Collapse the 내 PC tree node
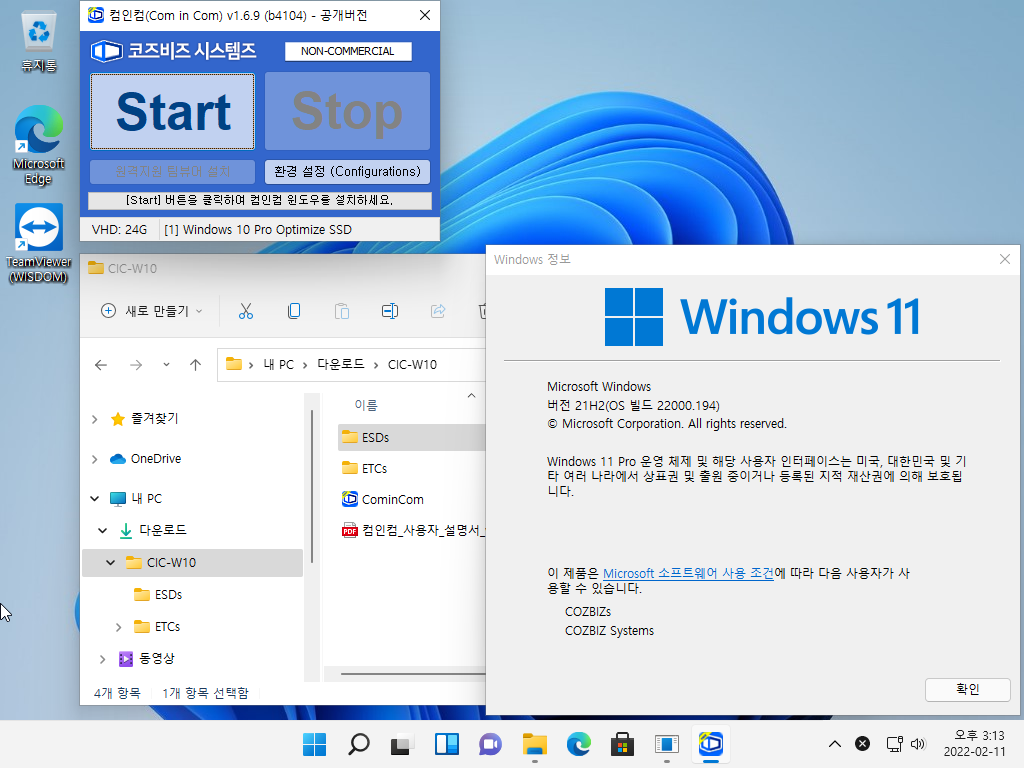The image size is (1024, 768). point(95,499)
